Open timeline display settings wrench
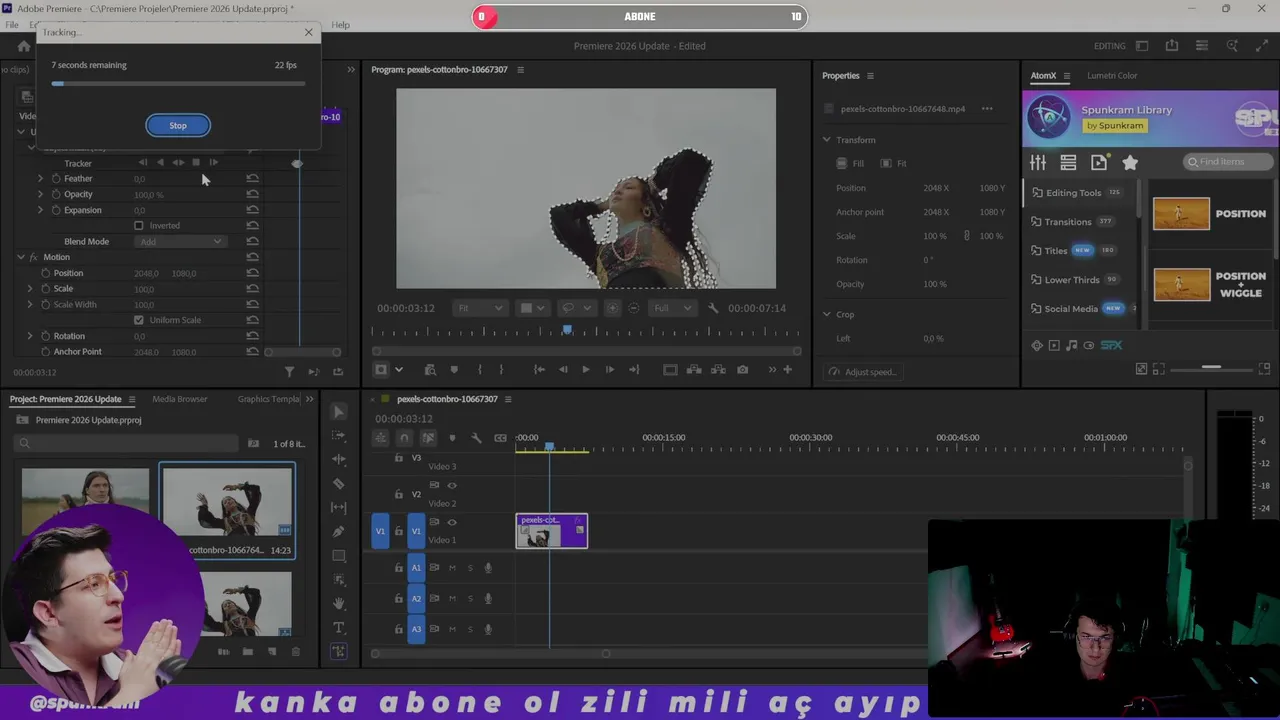 click(476, 438)
